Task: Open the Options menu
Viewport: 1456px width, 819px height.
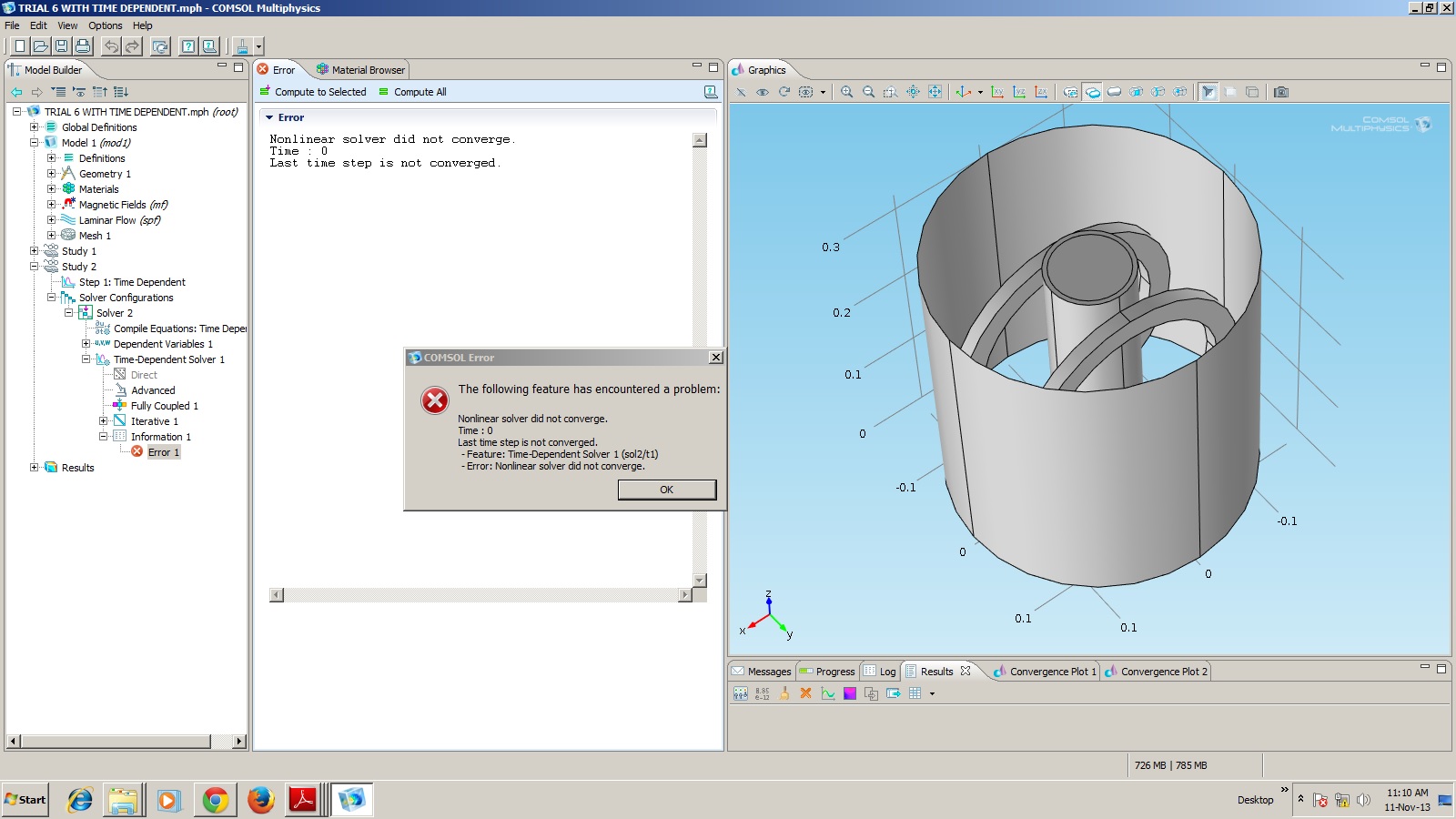Action: (x=105, y=25)
